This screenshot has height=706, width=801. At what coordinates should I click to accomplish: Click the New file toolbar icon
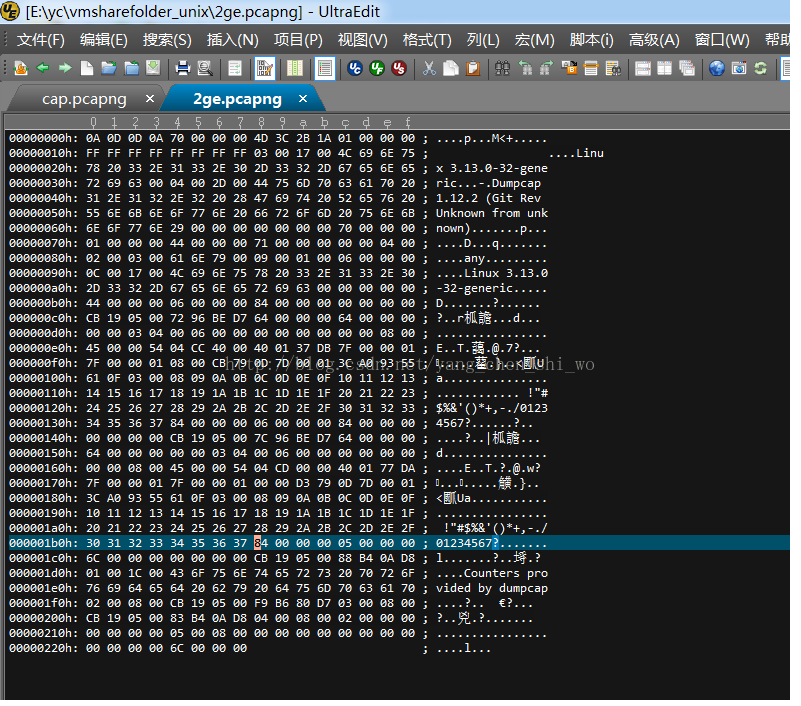87,68
